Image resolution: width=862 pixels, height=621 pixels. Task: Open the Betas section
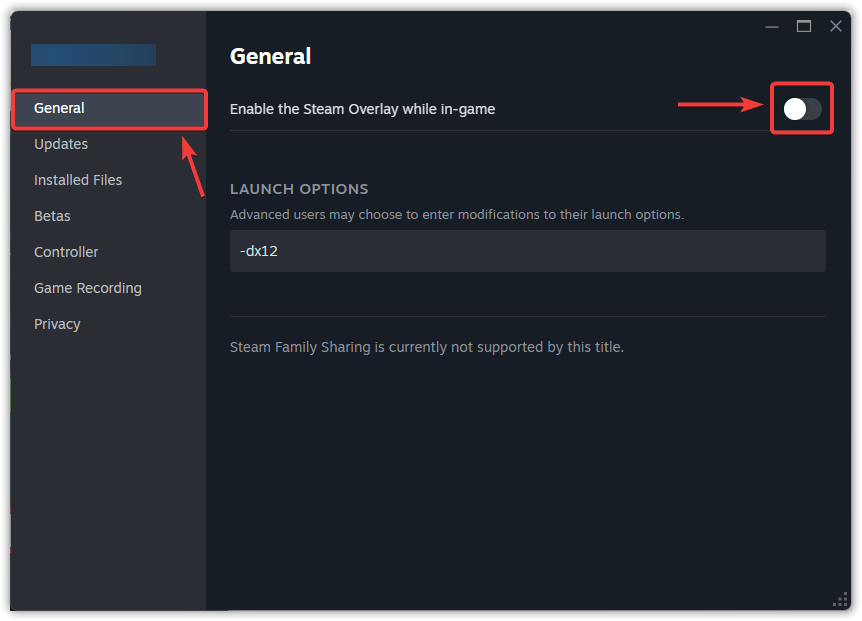pyautogui.click(x=52, y=216)
